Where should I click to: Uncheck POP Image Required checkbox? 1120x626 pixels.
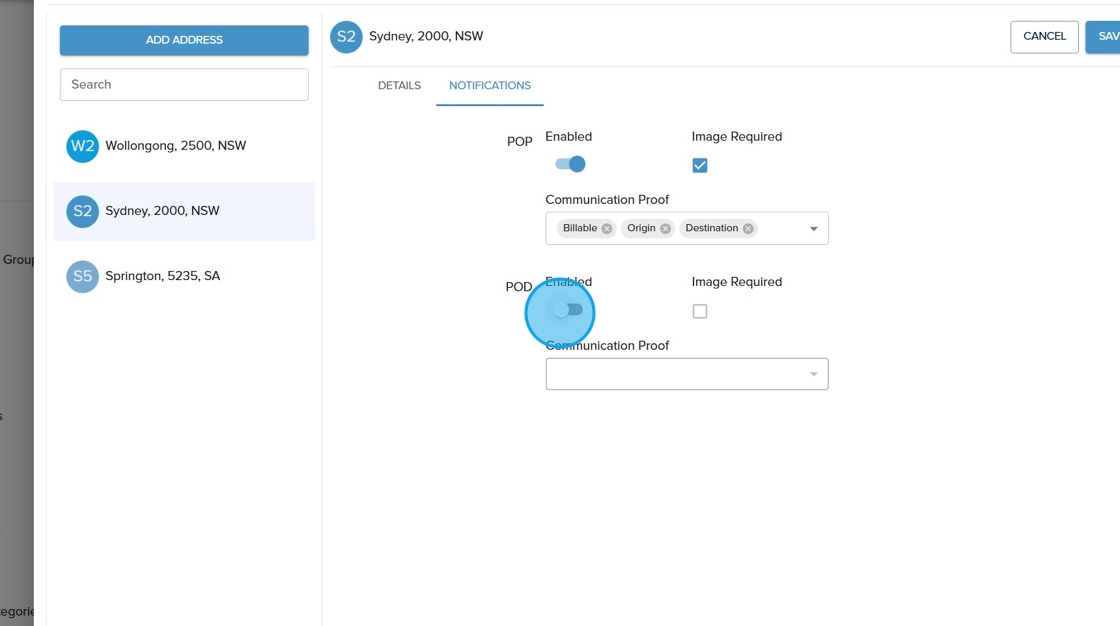pyautogui.click(x=700, y=165)
